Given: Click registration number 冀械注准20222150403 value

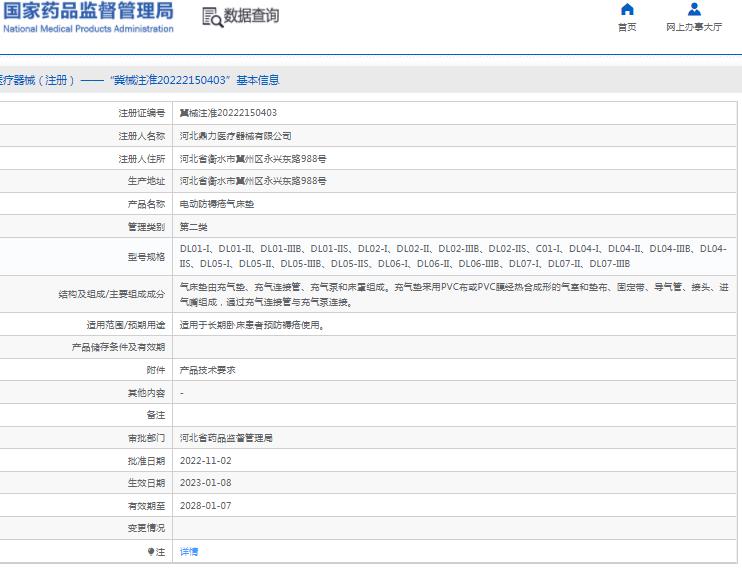Looking at the screenshot, I should click(228, 113).
